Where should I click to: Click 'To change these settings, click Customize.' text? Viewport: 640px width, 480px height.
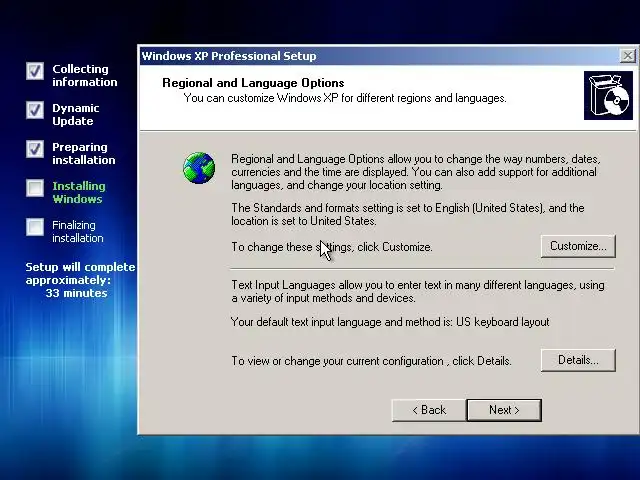[x=332, y=247]
